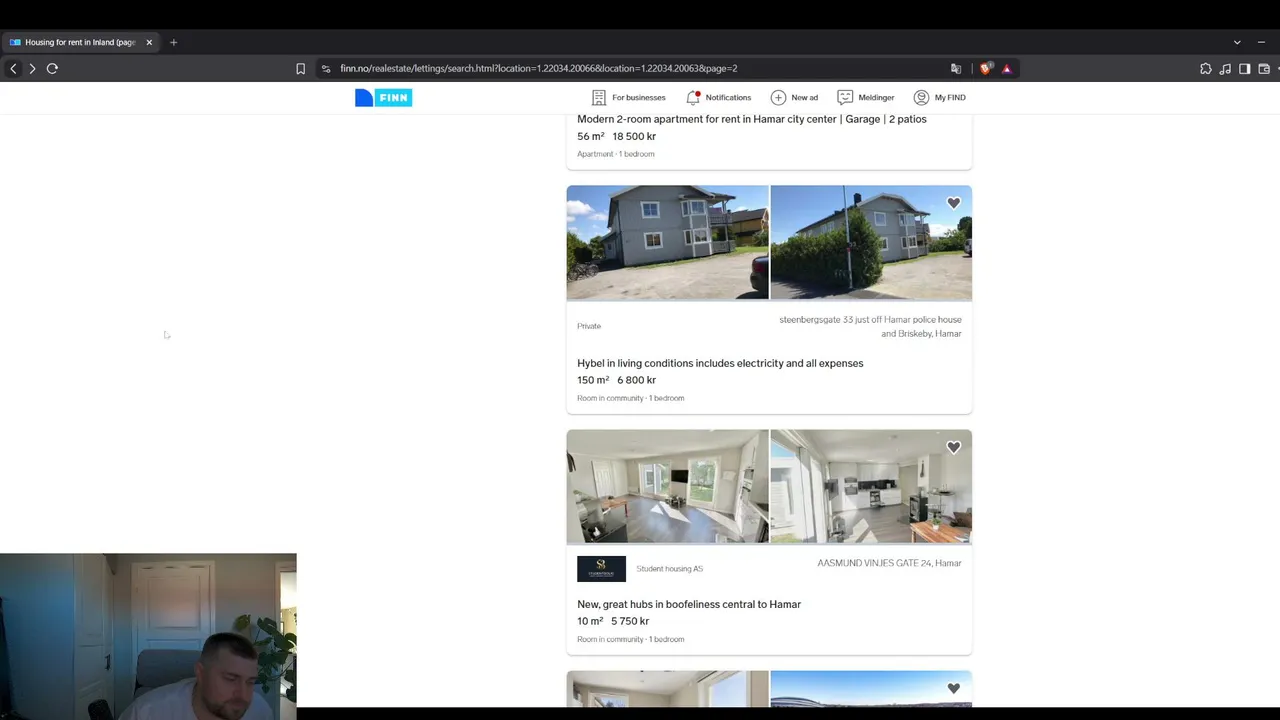Open a new browser tab
1280x720 pixels.
click(173, 42)
